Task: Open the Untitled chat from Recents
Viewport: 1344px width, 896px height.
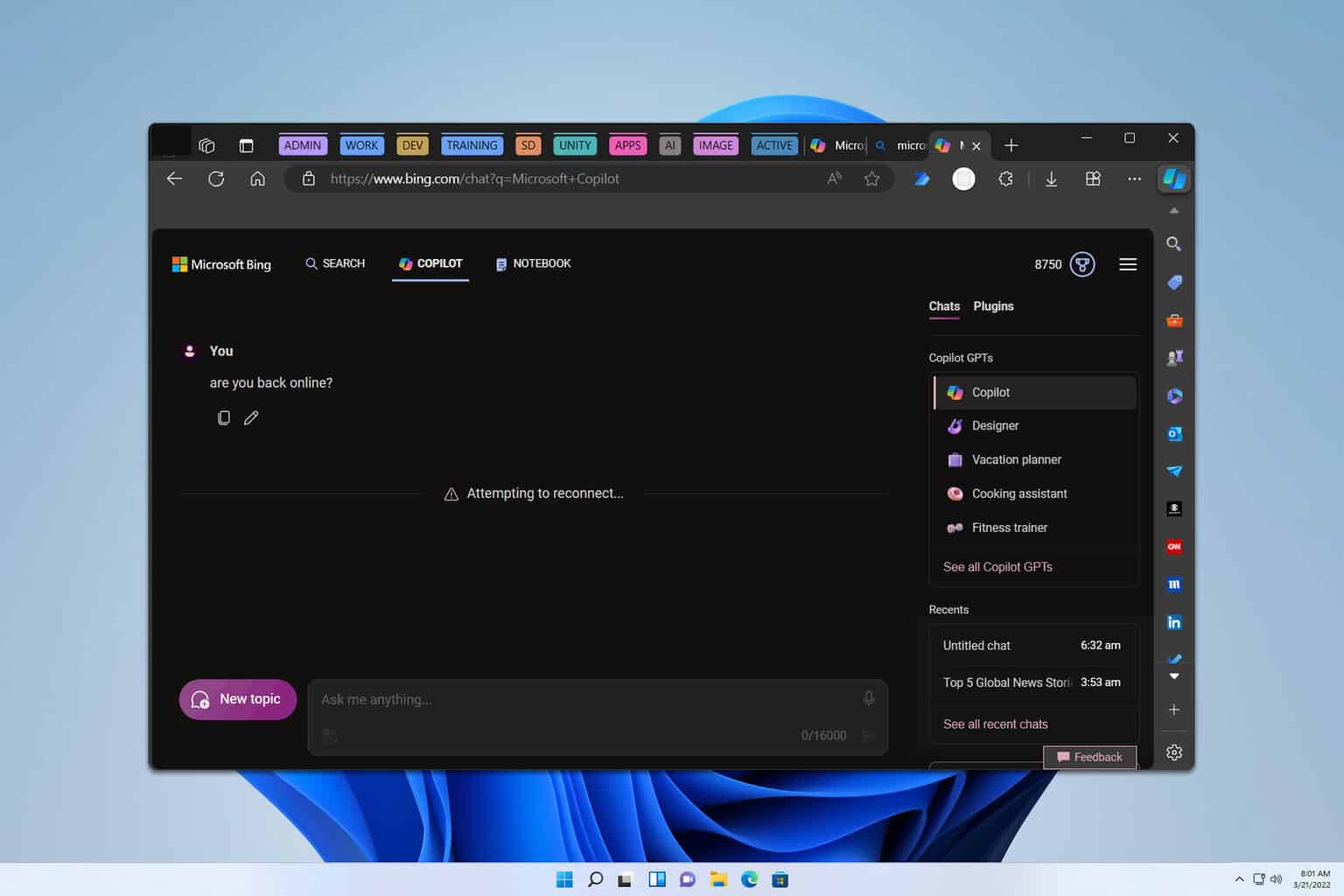Action: [1033, 646]
